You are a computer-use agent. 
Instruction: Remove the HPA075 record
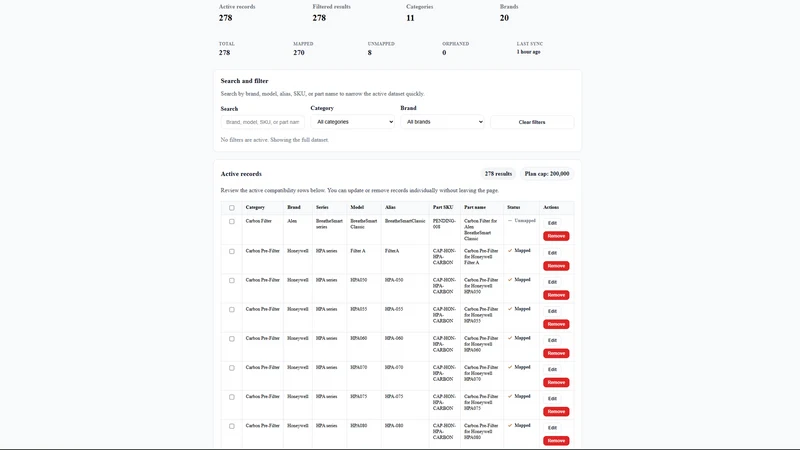[x=556, y=411]
